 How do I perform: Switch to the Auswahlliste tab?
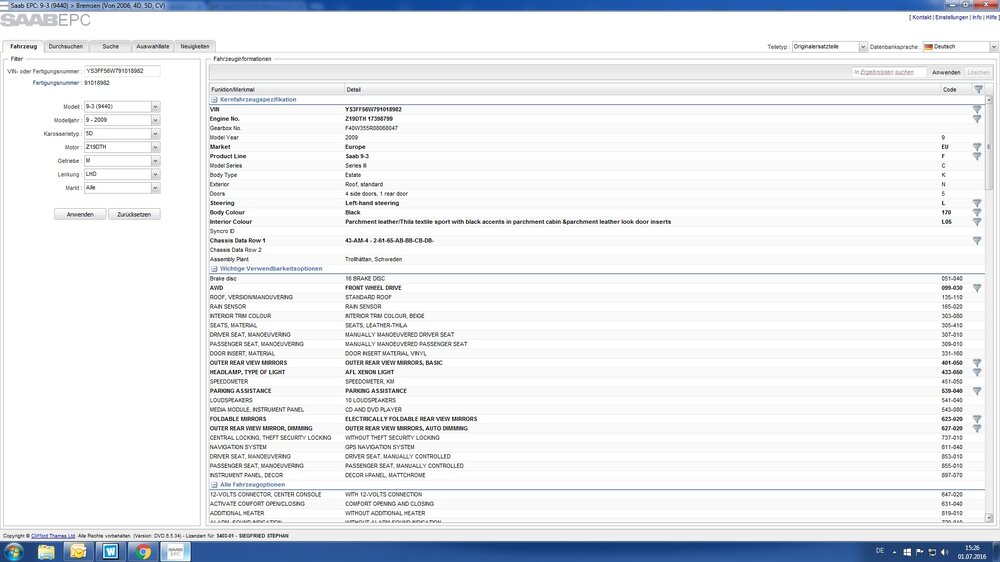[x=153, y=47]
